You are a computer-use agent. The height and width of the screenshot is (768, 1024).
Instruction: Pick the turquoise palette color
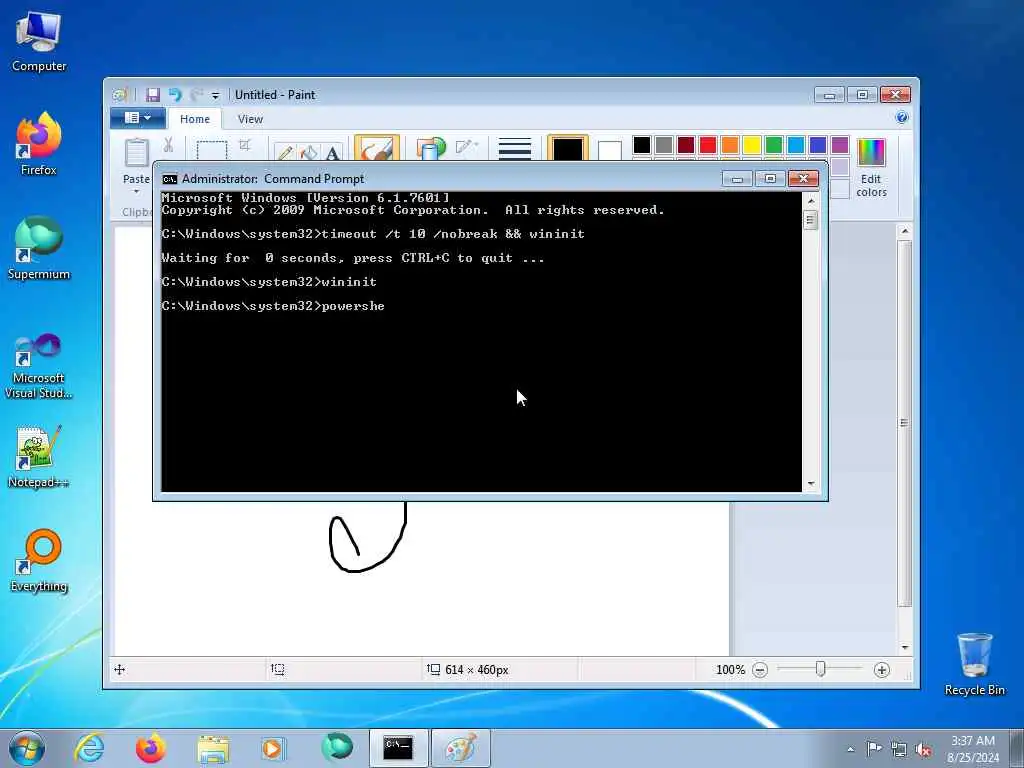796,145
